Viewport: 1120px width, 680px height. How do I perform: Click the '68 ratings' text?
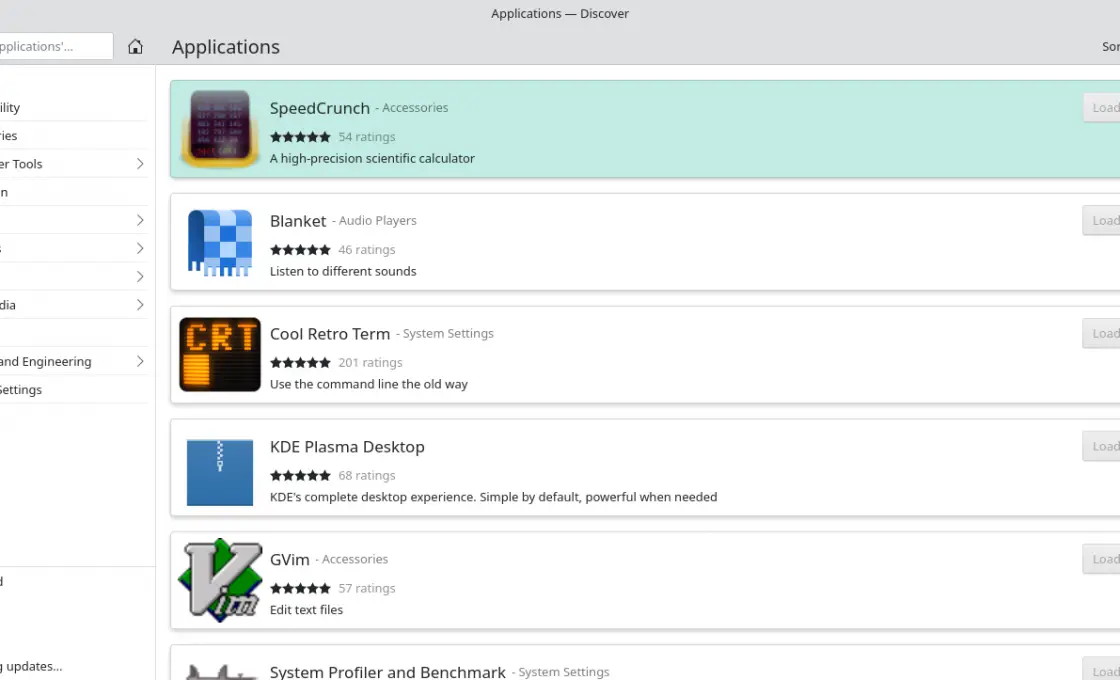[x=366, y=475]
